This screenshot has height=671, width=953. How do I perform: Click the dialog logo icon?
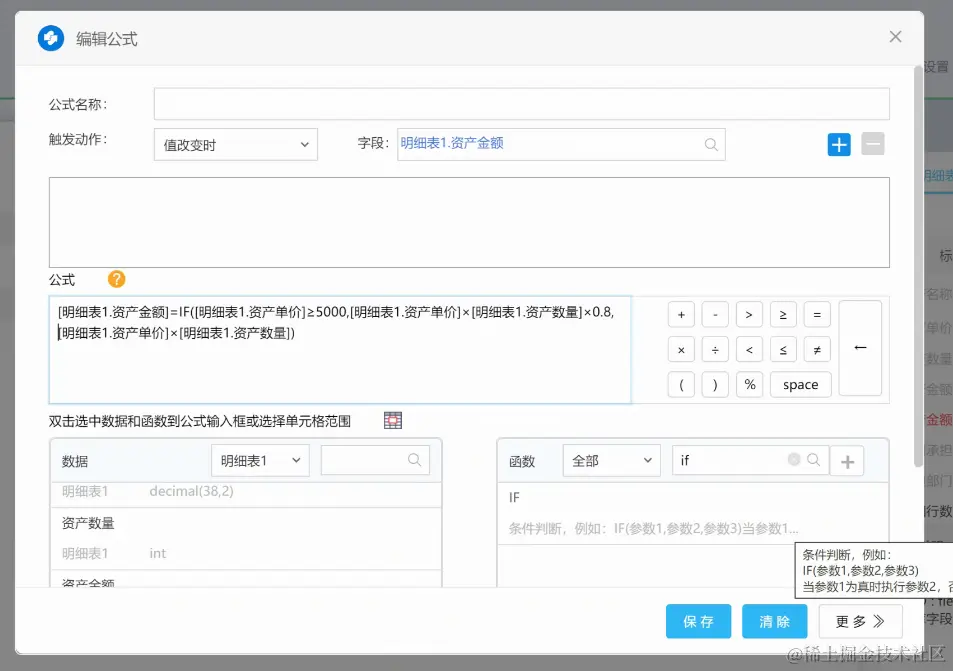(51, 38)
